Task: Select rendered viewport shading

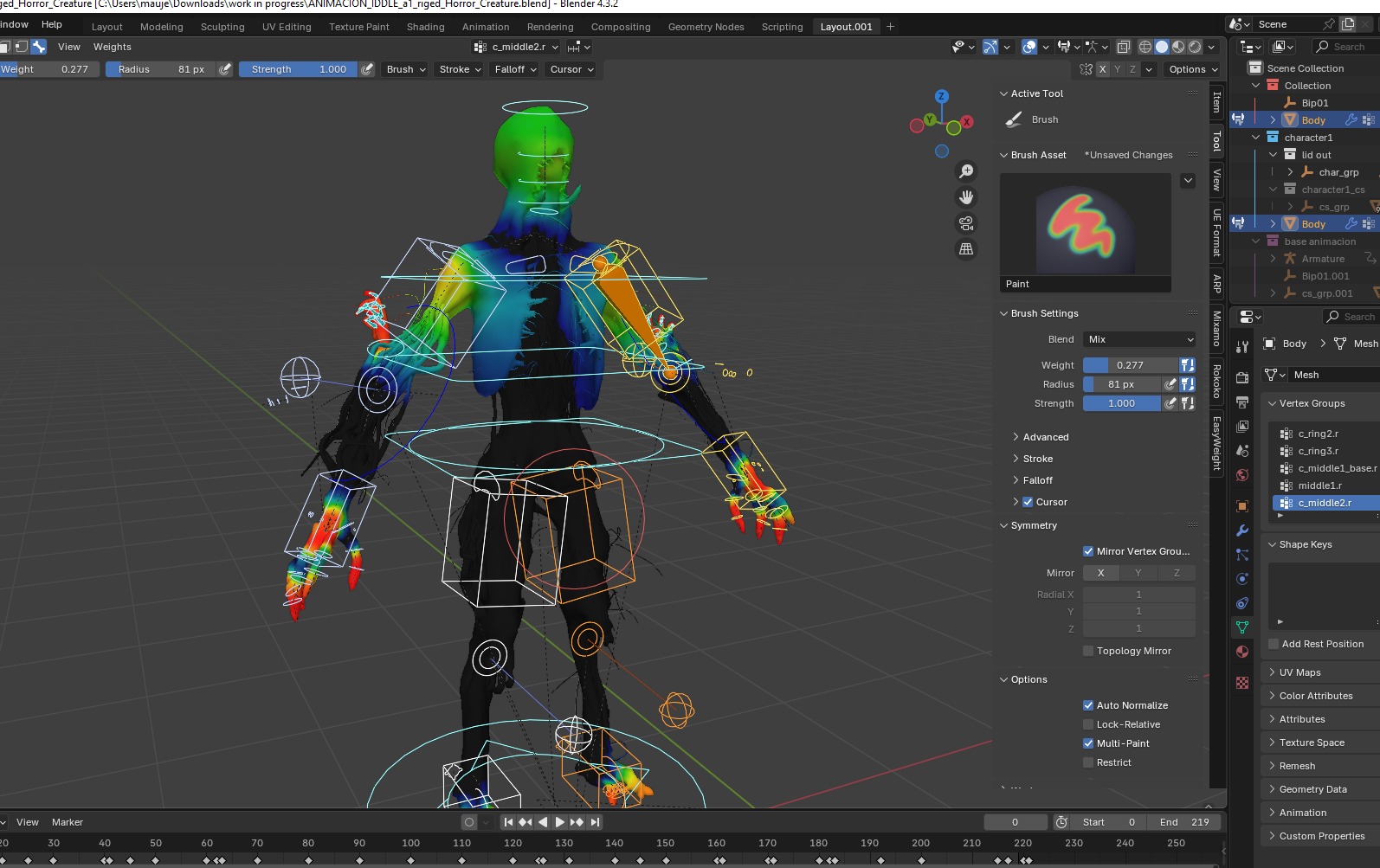Action: 1195,47
